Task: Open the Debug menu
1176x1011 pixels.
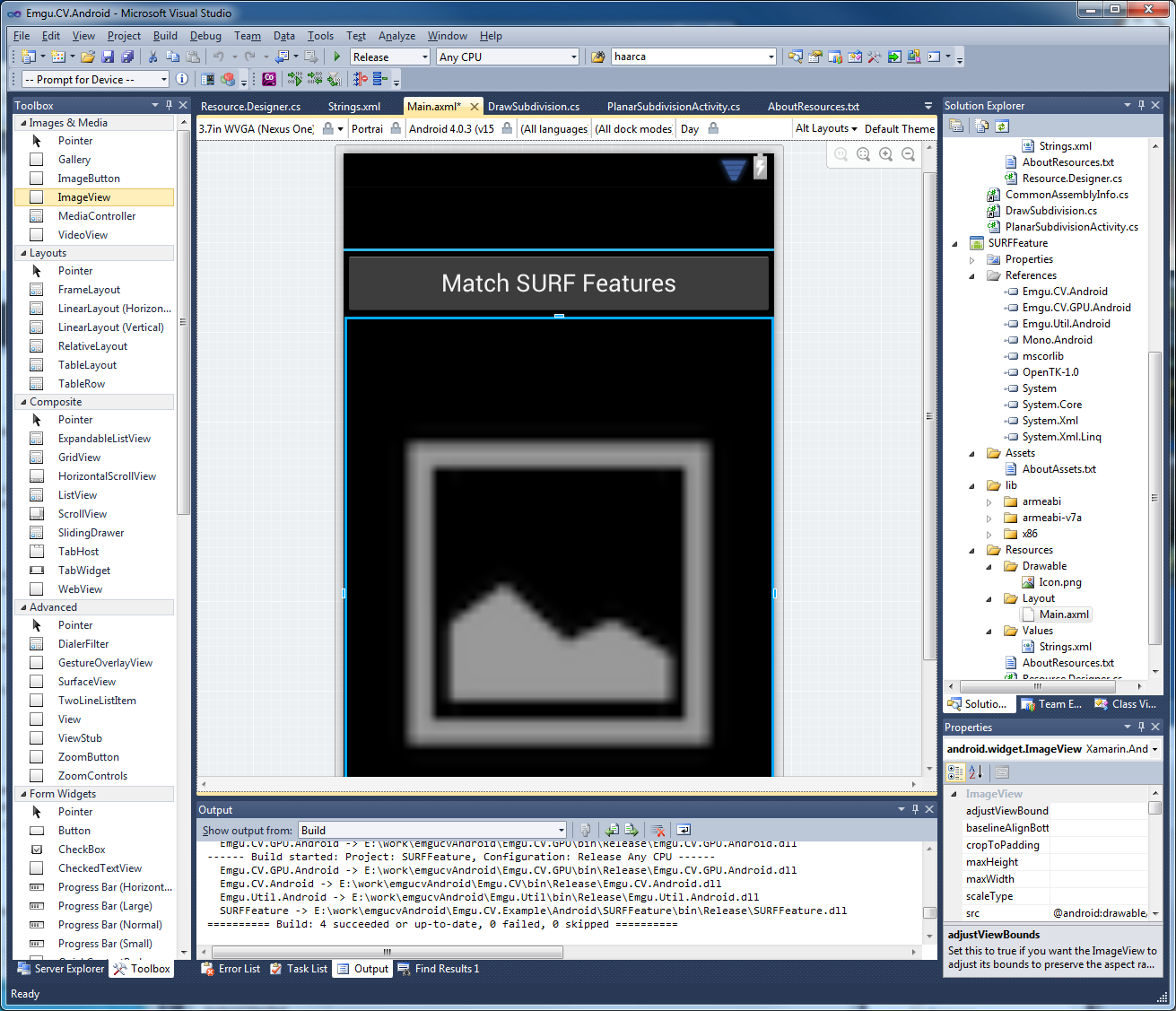Action: 205,36
